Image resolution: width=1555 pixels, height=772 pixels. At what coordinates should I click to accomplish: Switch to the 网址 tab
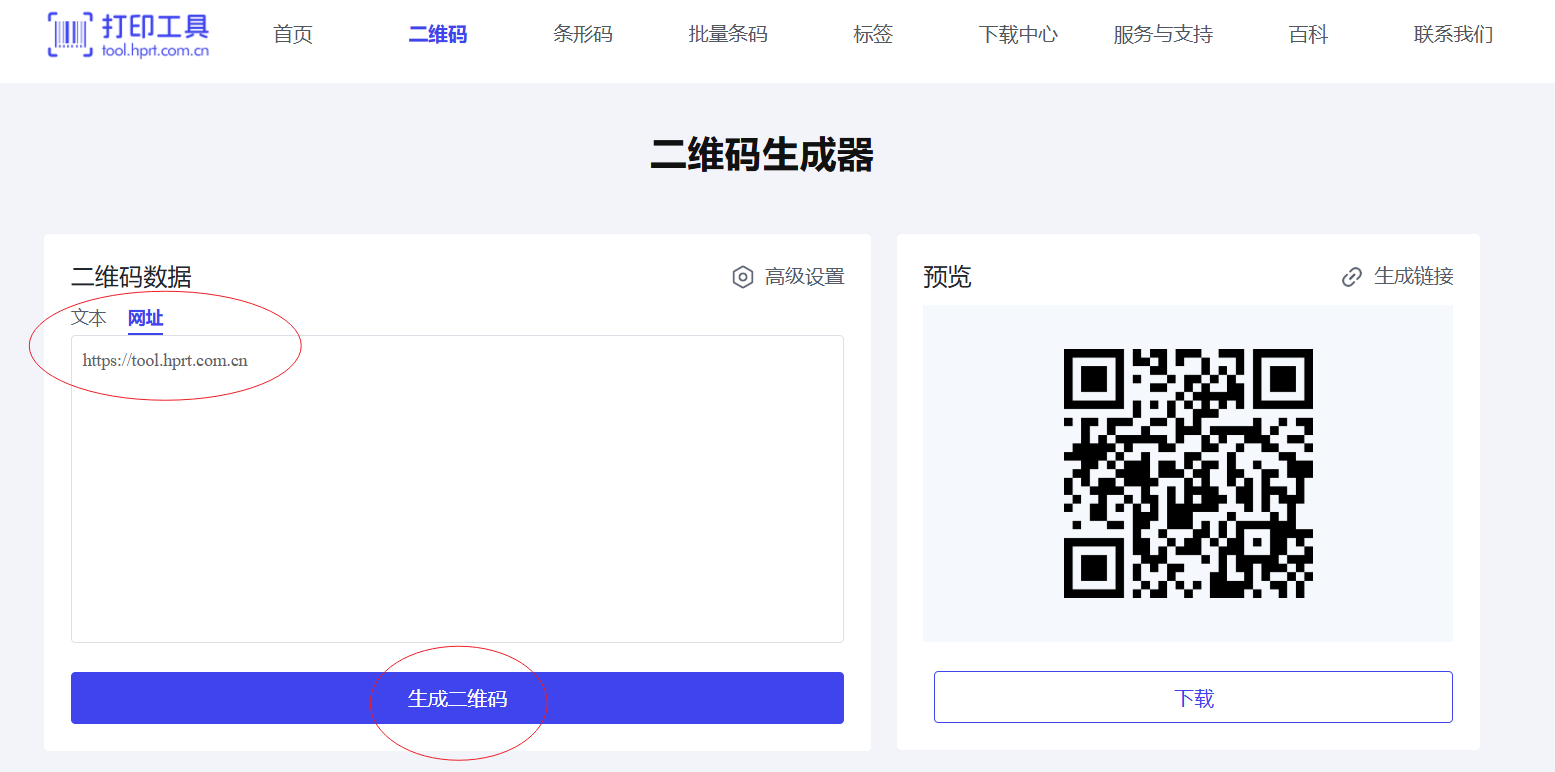145,319
